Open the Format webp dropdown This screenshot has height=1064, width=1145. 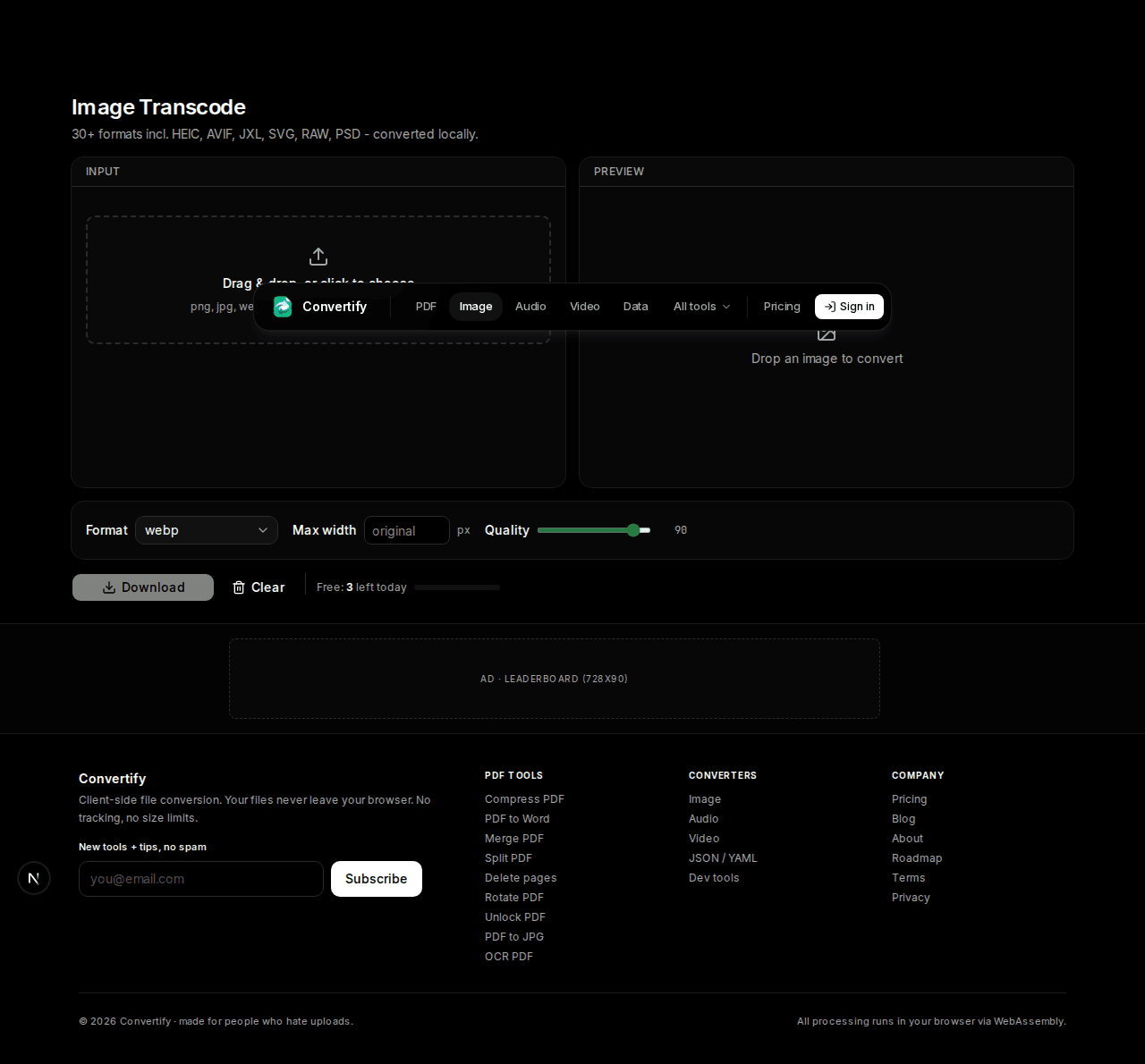(207, 530)
